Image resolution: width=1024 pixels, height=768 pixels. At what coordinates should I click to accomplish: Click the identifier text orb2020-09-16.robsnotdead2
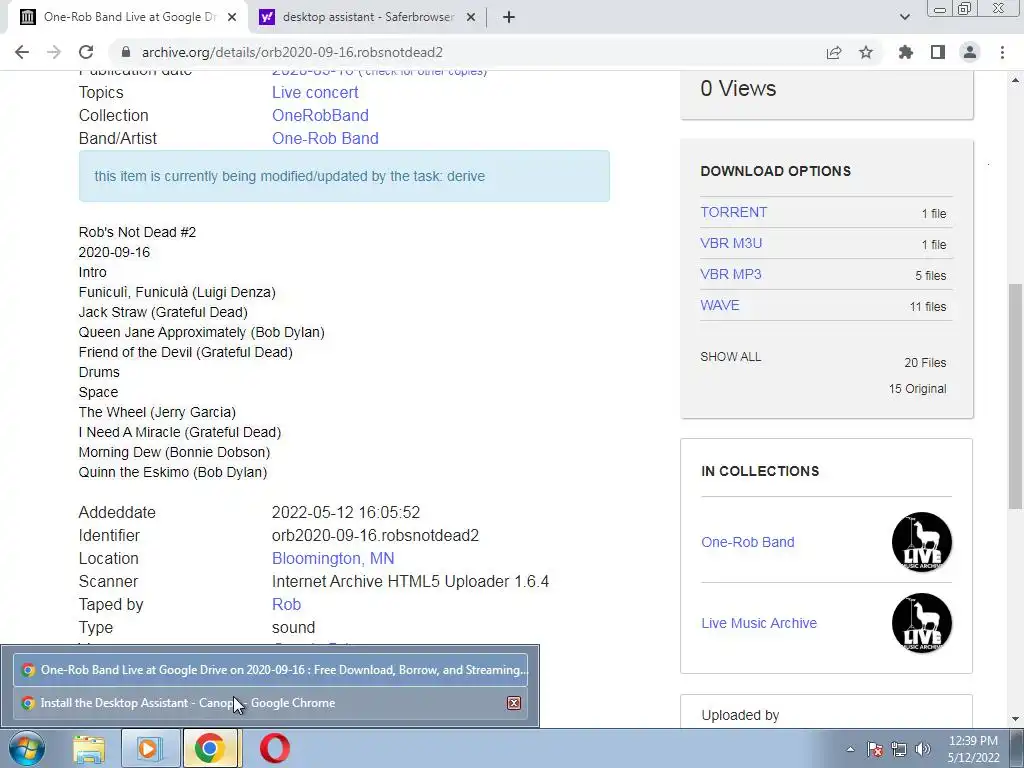coord(375,536)
